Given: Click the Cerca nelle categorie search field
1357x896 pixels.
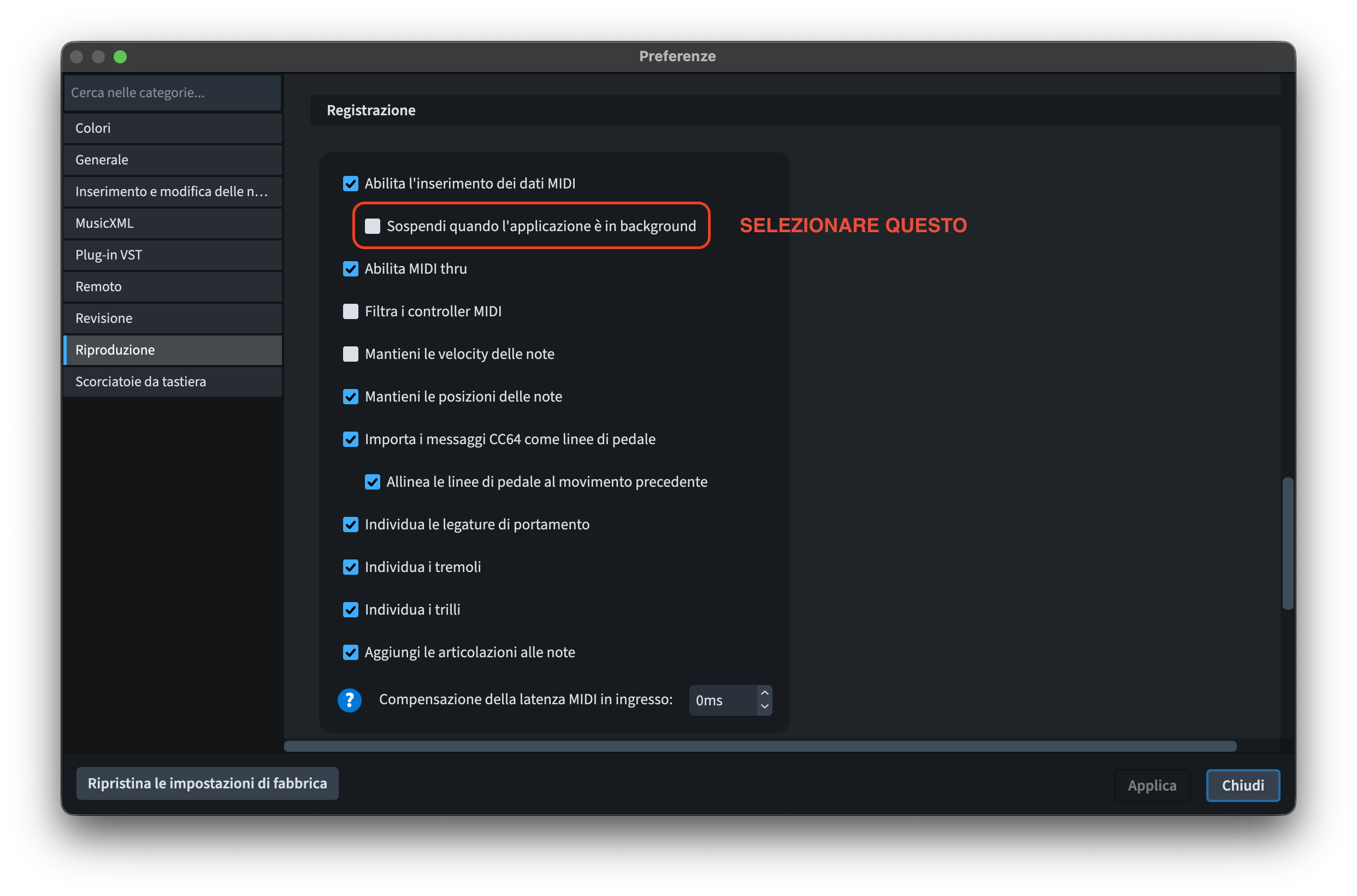Looking at the screenshot, I should coord(173,92).
